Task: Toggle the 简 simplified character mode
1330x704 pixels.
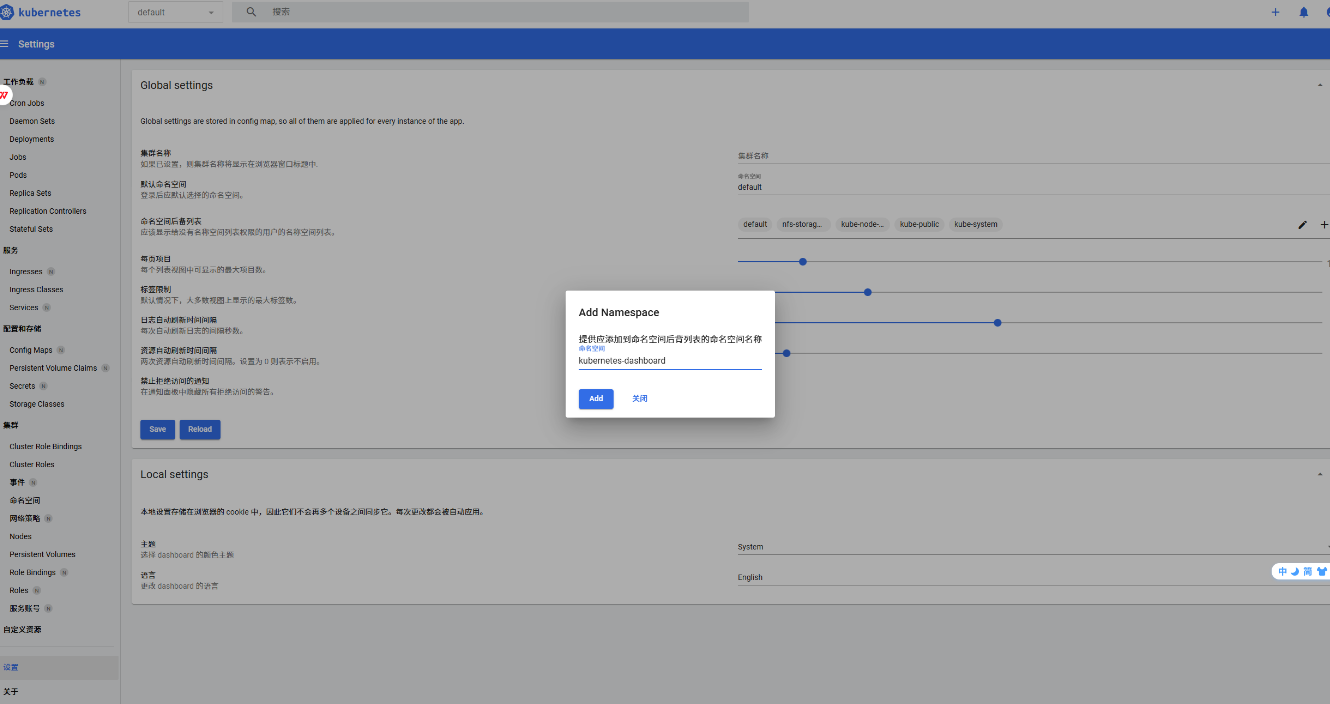Action: [x=1307, y=571]
